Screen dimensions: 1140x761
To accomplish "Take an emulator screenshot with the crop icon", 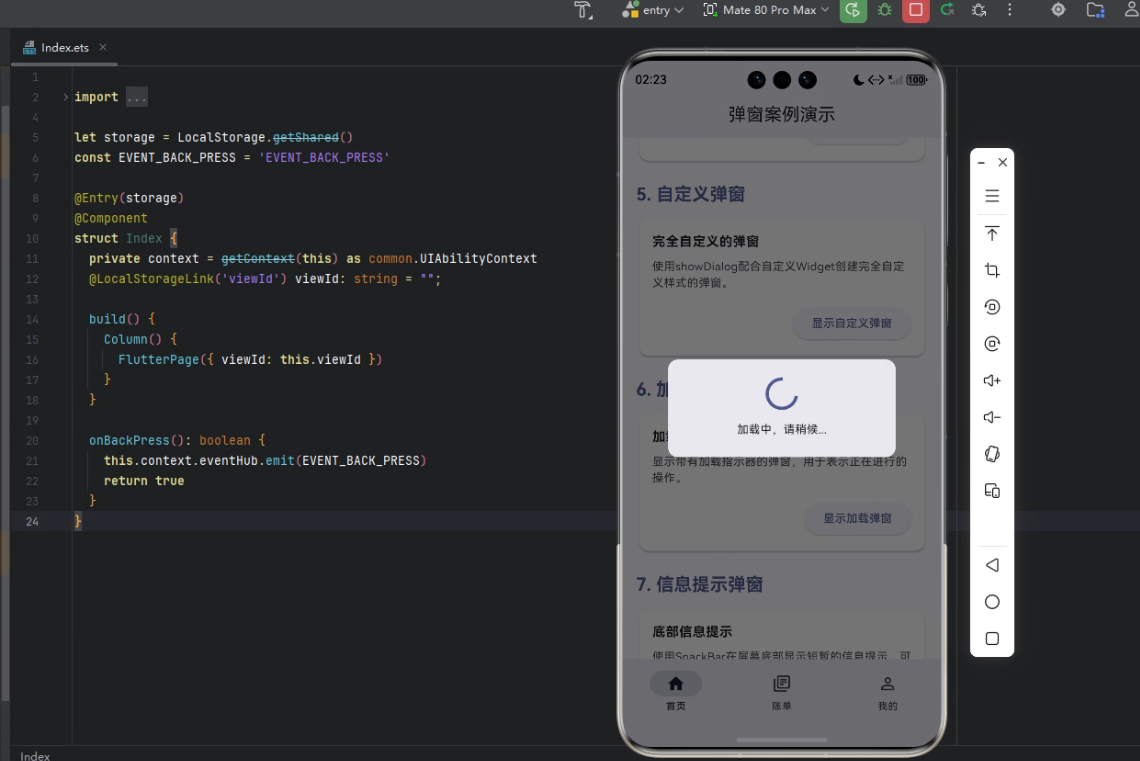I will (x=992, y=270).
